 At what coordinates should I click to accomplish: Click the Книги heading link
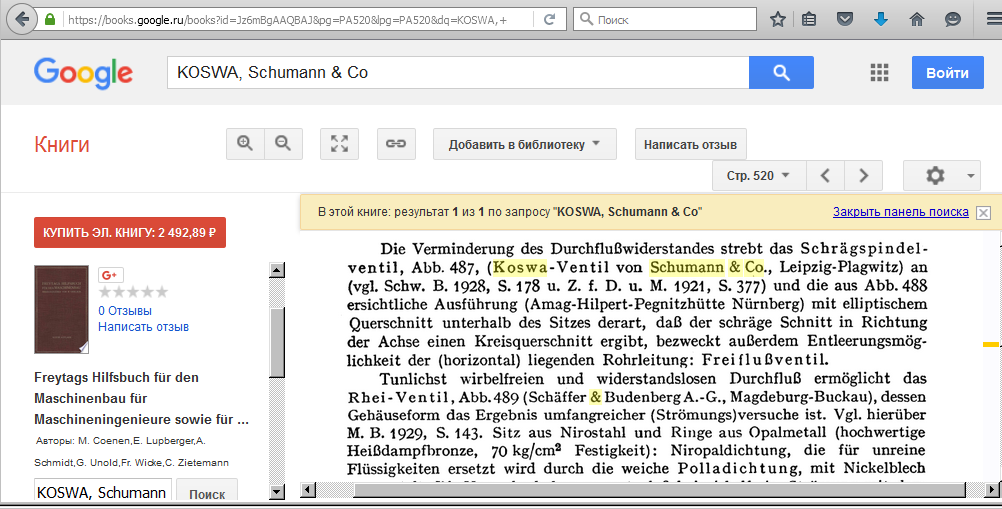click(61, 144)
